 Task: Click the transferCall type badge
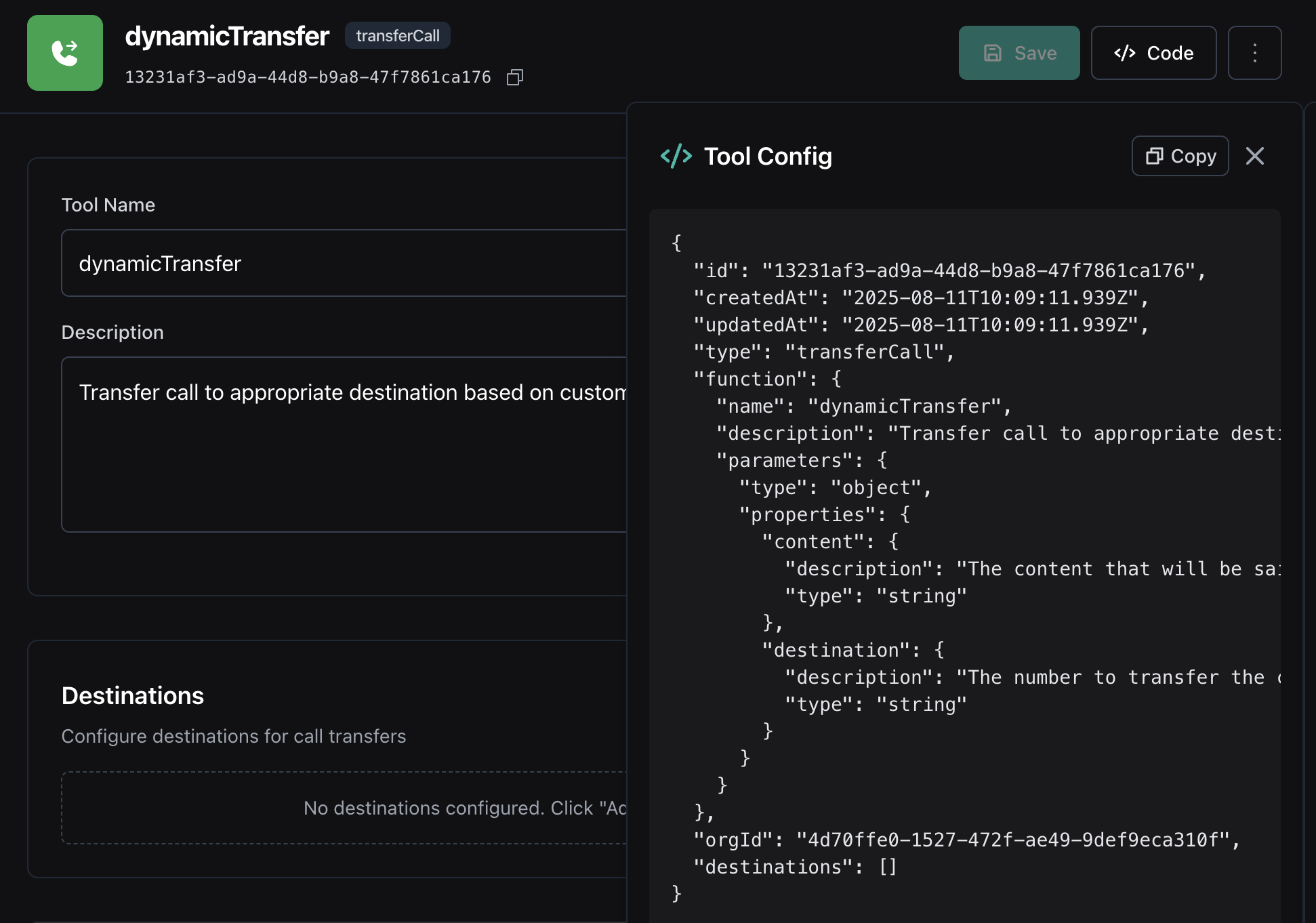(x=398, y=36)
